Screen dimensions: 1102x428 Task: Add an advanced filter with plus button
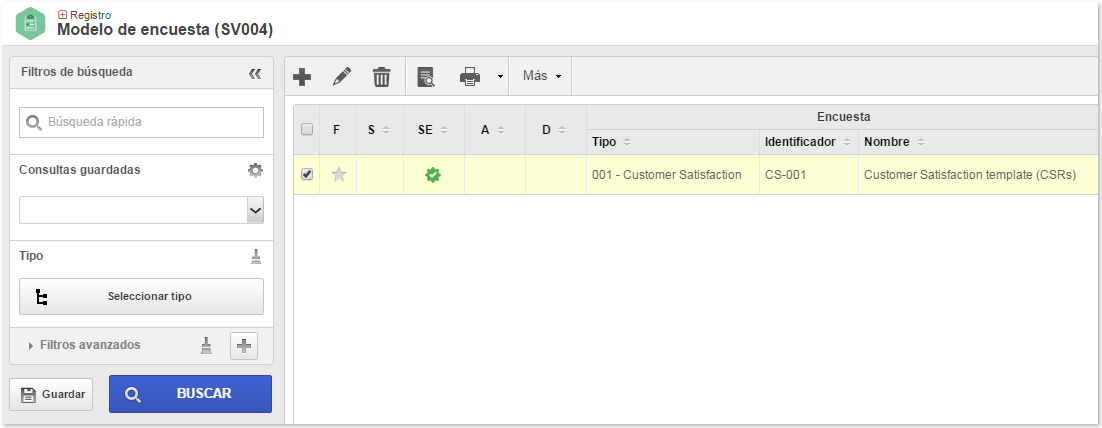pyautogui.click(x=244, y=346)
